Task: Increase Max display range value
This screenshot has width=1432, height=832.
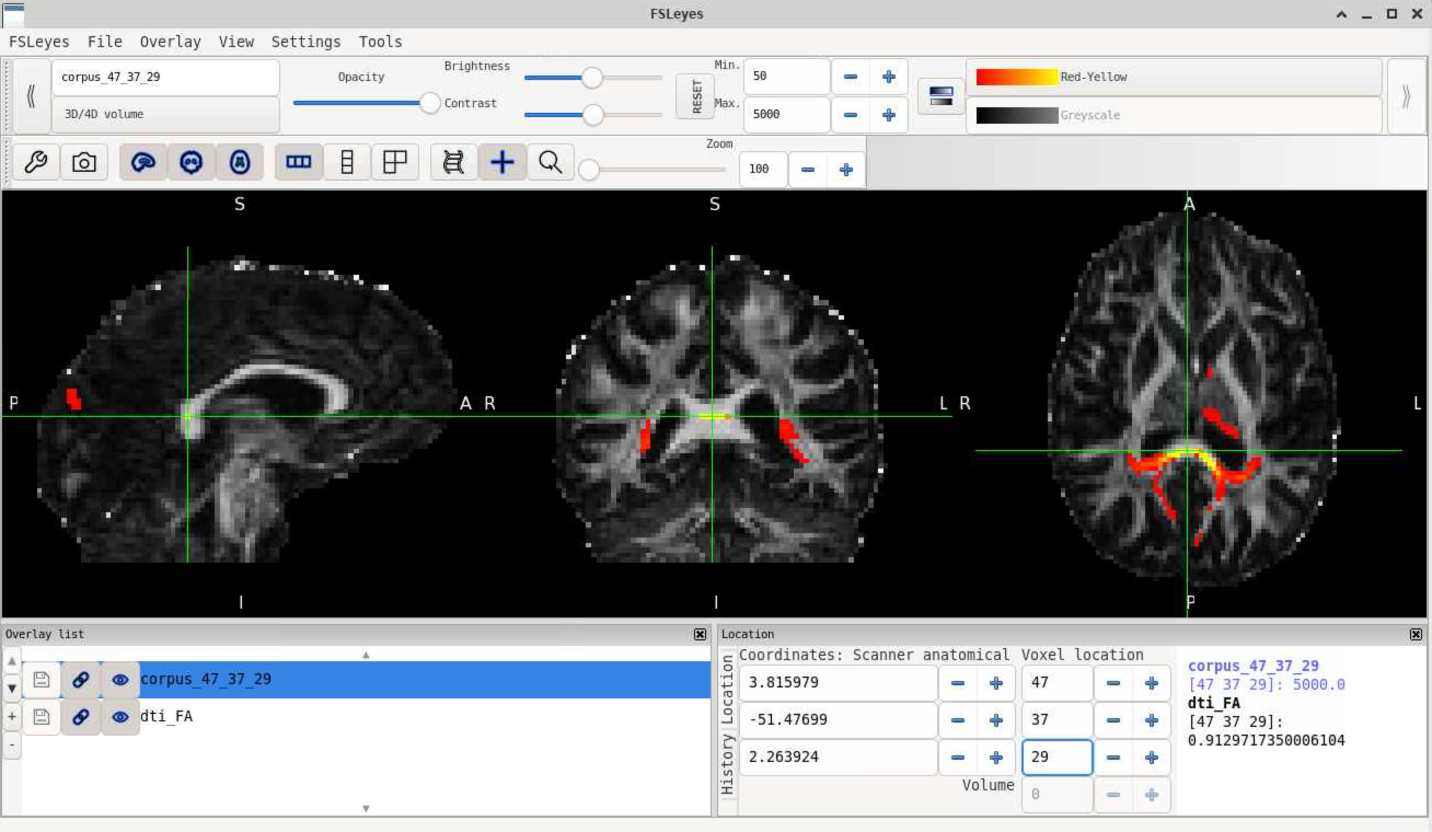Action: [888, 115]
